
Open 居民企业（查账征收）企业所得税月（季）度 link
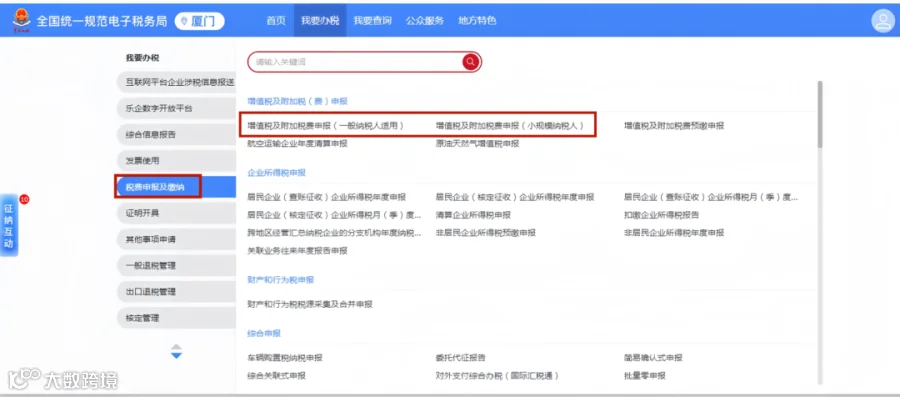coord(711,197)
